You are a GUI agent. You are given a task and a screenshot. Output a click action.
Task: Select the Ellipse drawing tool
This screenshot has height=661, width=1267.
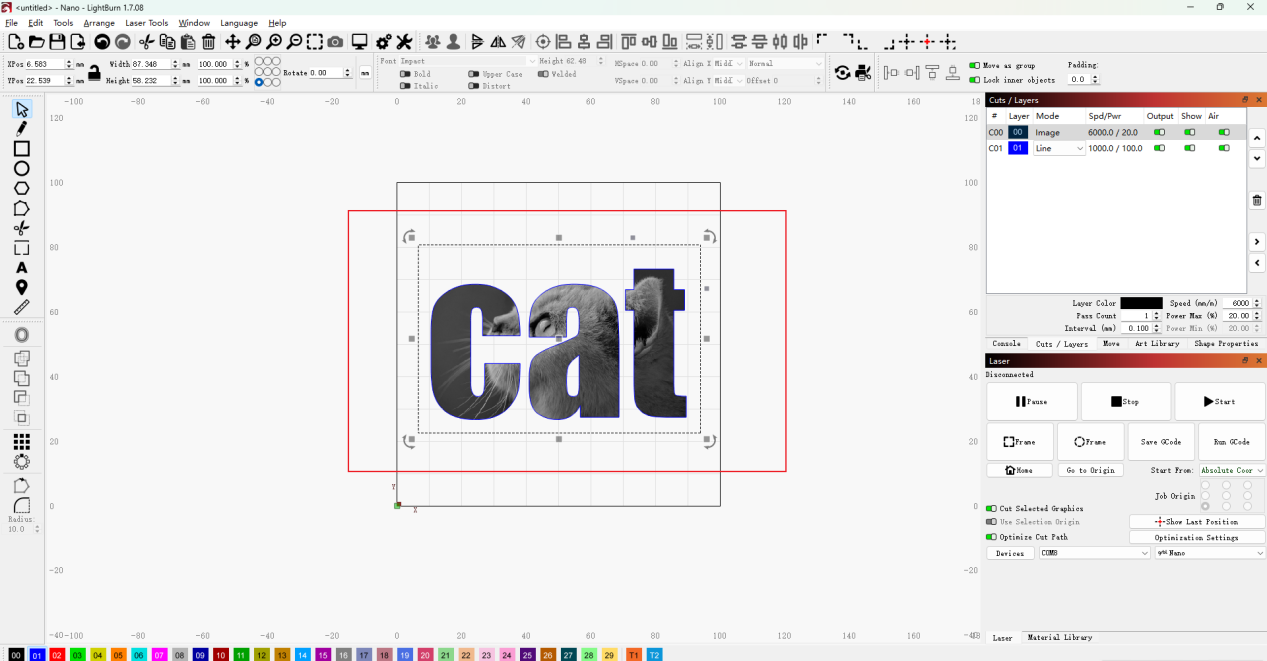[x=21, y=168]
